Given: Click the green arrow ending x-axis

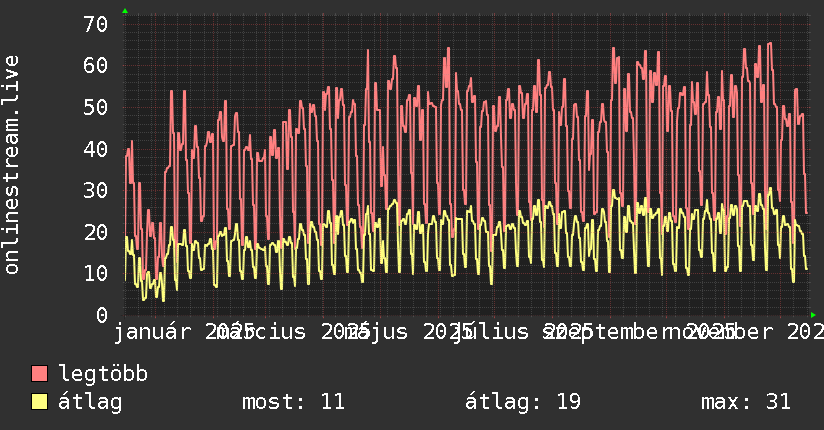Looking at the screenshot, I should point(813,315).
